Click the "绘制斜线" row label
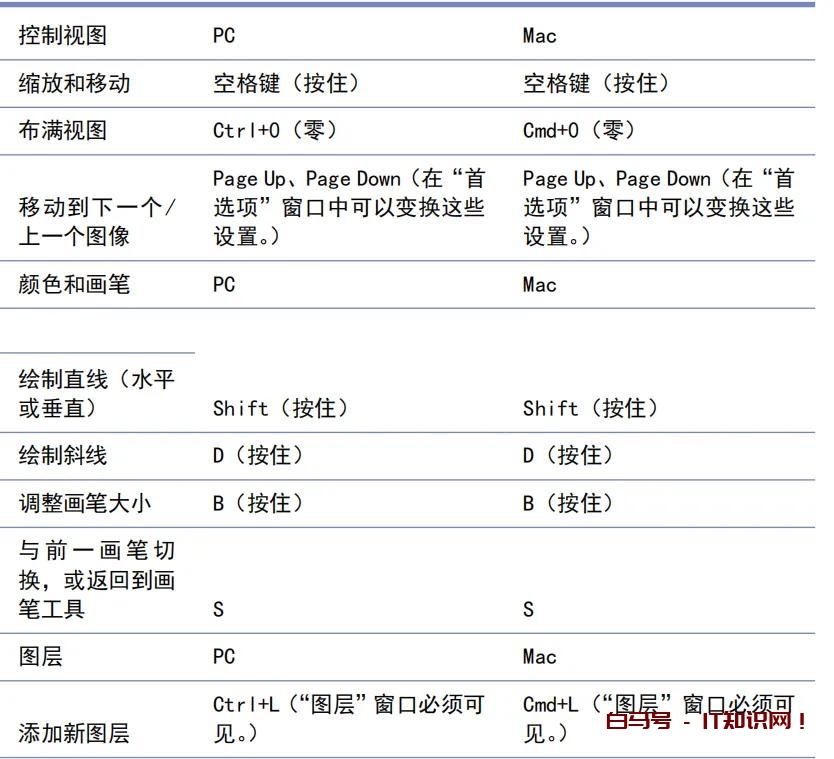The height and width of the screenshot is (759, 834). [63, 456]
